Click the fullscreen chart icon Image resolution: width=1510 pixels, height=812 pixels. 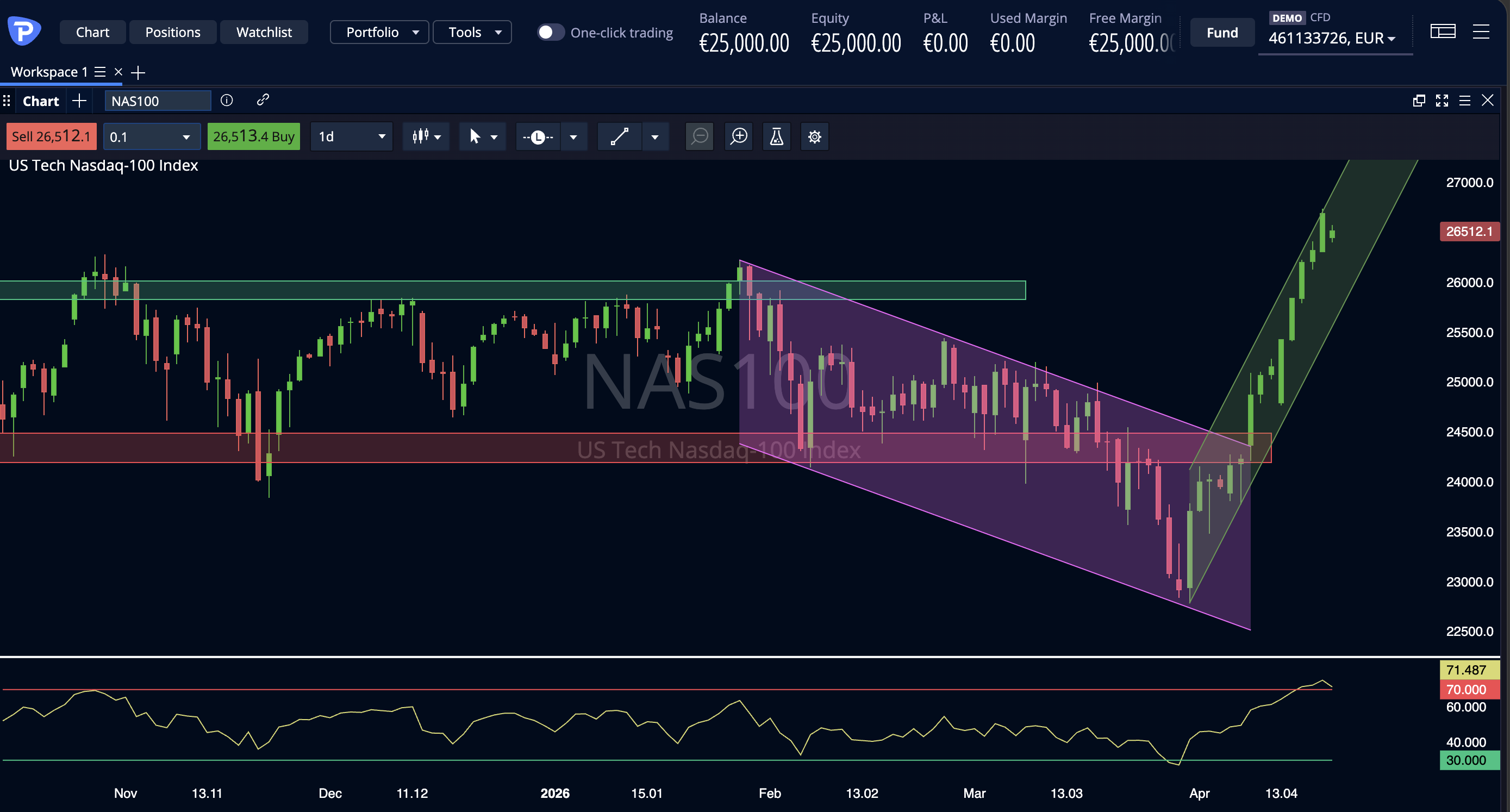1442,101
